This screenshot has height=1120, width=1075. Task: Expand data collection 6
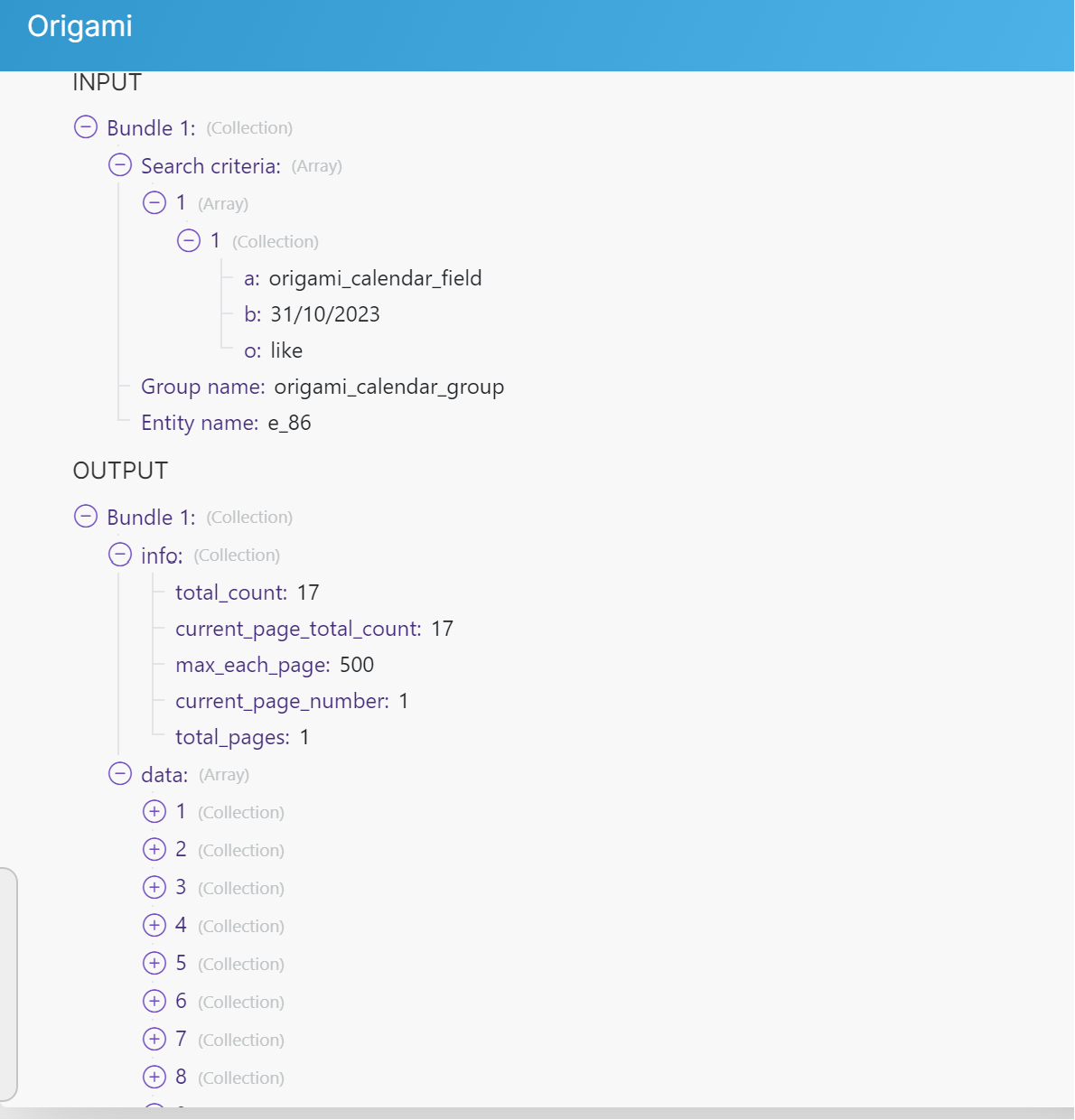pyautogui.click(x=154, y=1001)
